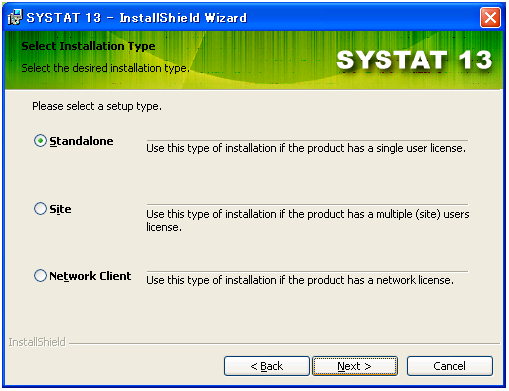Select the Standalone radio button

pyautogui.click(x=40, y=141)
